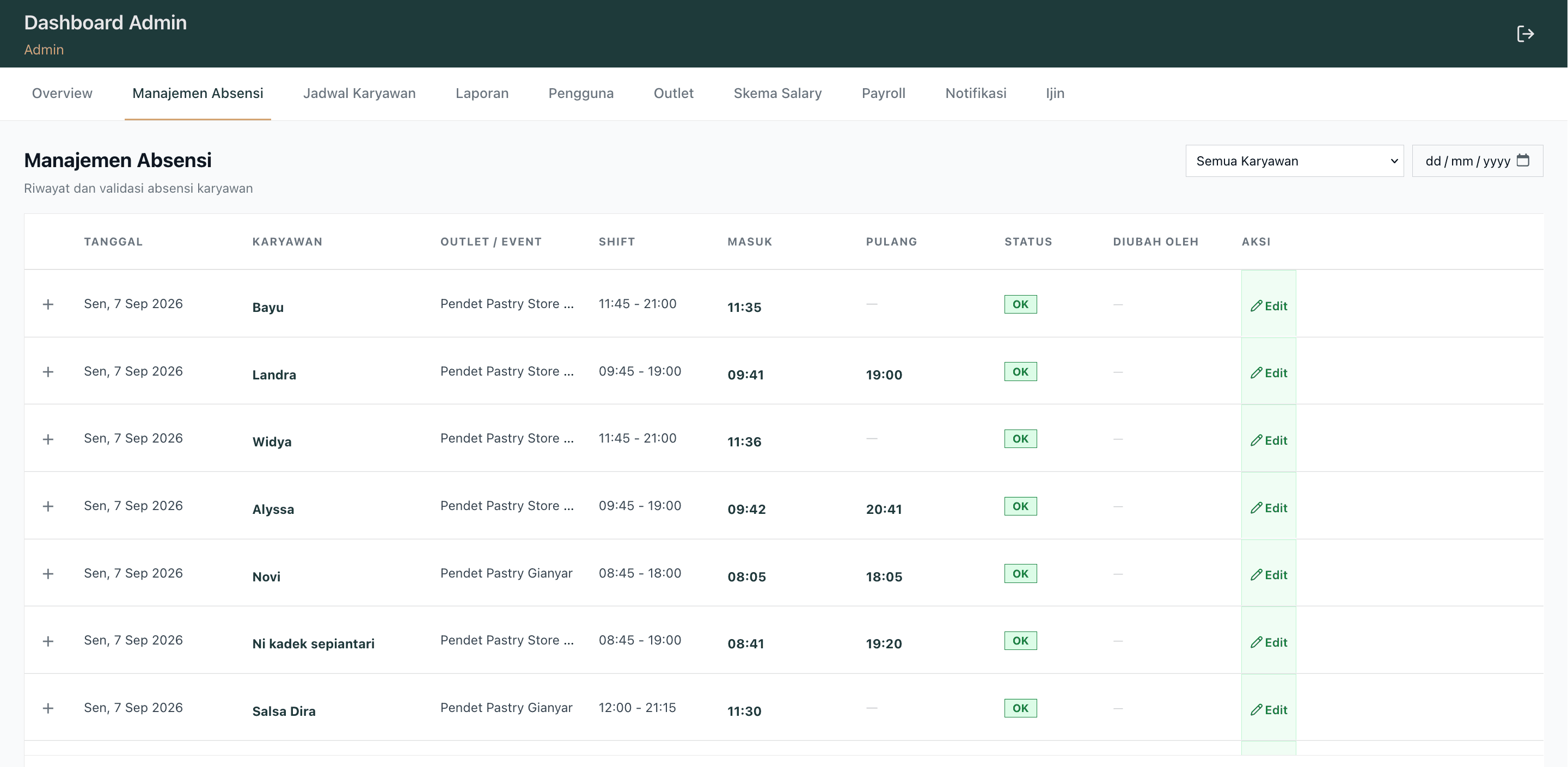Click the name Salsa Dira
The image size is (1568, 767).
[284, 711]
